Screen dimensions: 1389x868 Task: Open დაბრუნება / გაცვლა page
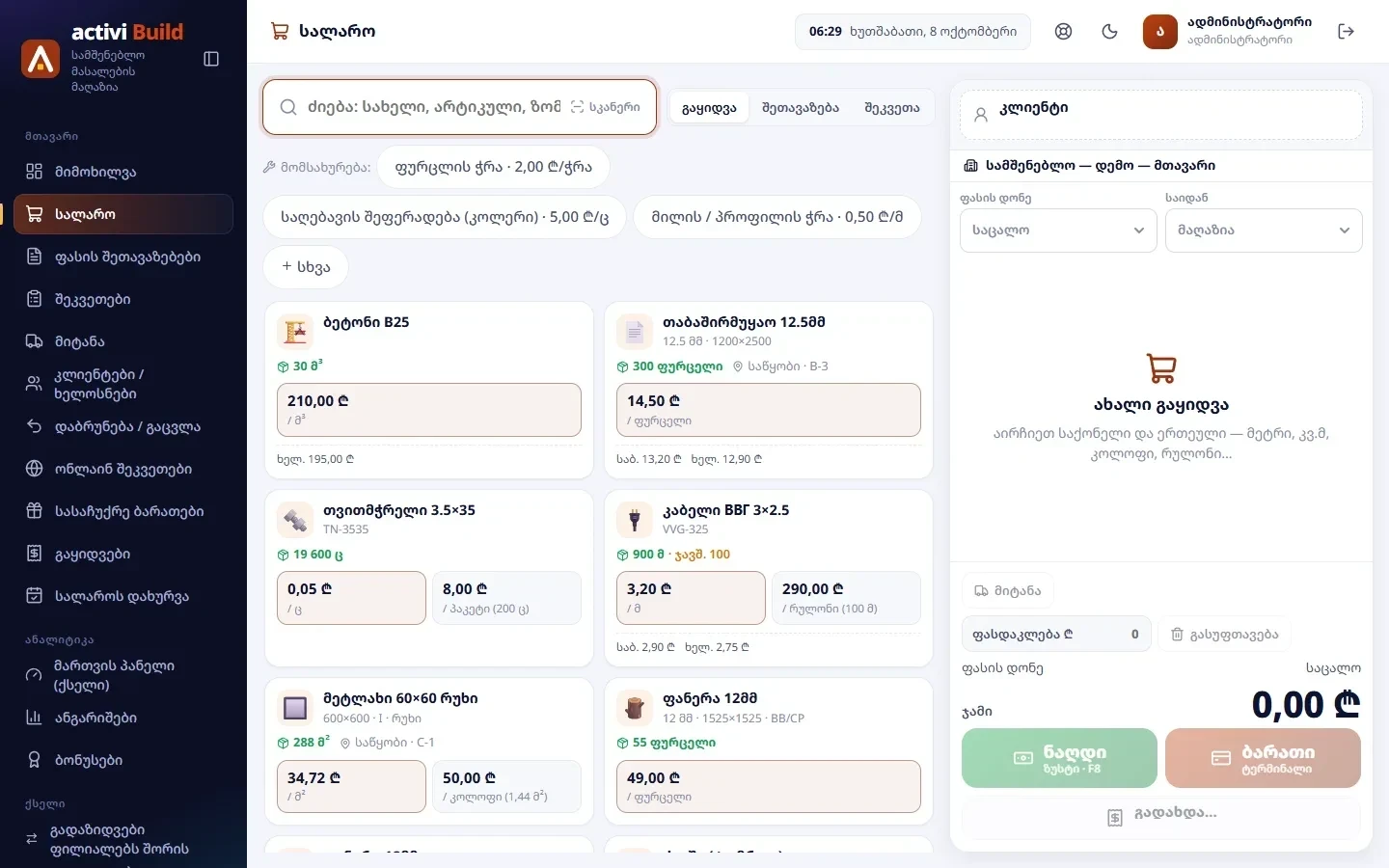pyautogui.click(x=123, y=426)
